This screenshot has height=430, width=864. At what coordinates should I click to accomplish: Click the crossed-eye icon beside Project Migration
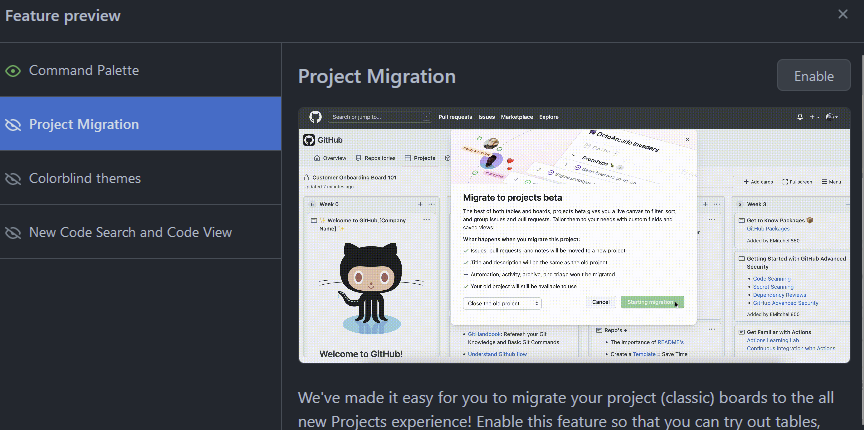pos(13,125)
